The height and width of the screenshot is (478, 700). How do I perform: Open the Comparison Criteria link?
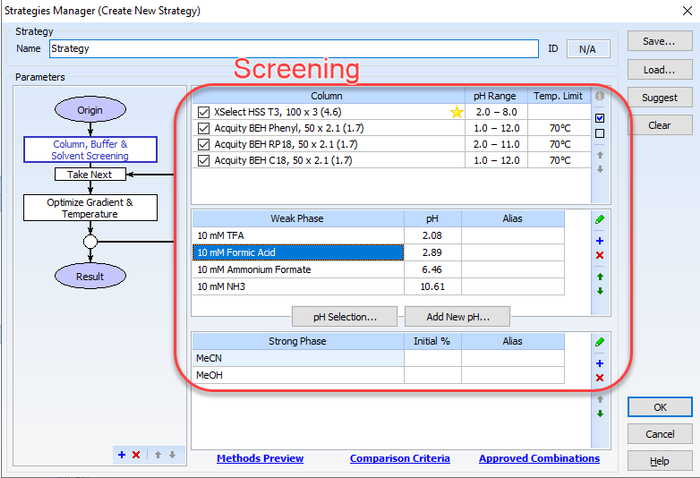coord(400,458)
